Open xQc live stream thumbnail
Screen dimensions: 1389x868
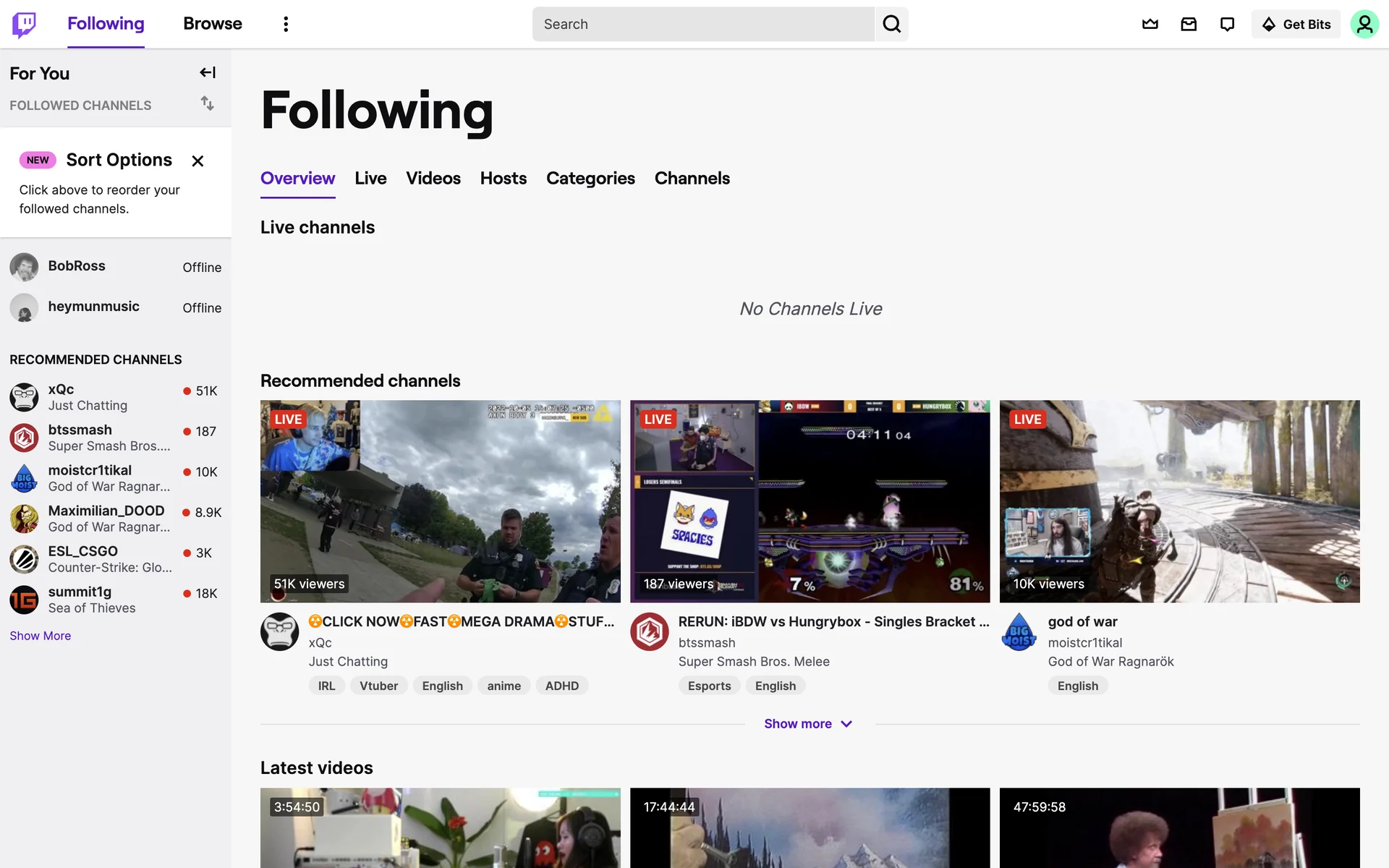click(x=440, y=501)
